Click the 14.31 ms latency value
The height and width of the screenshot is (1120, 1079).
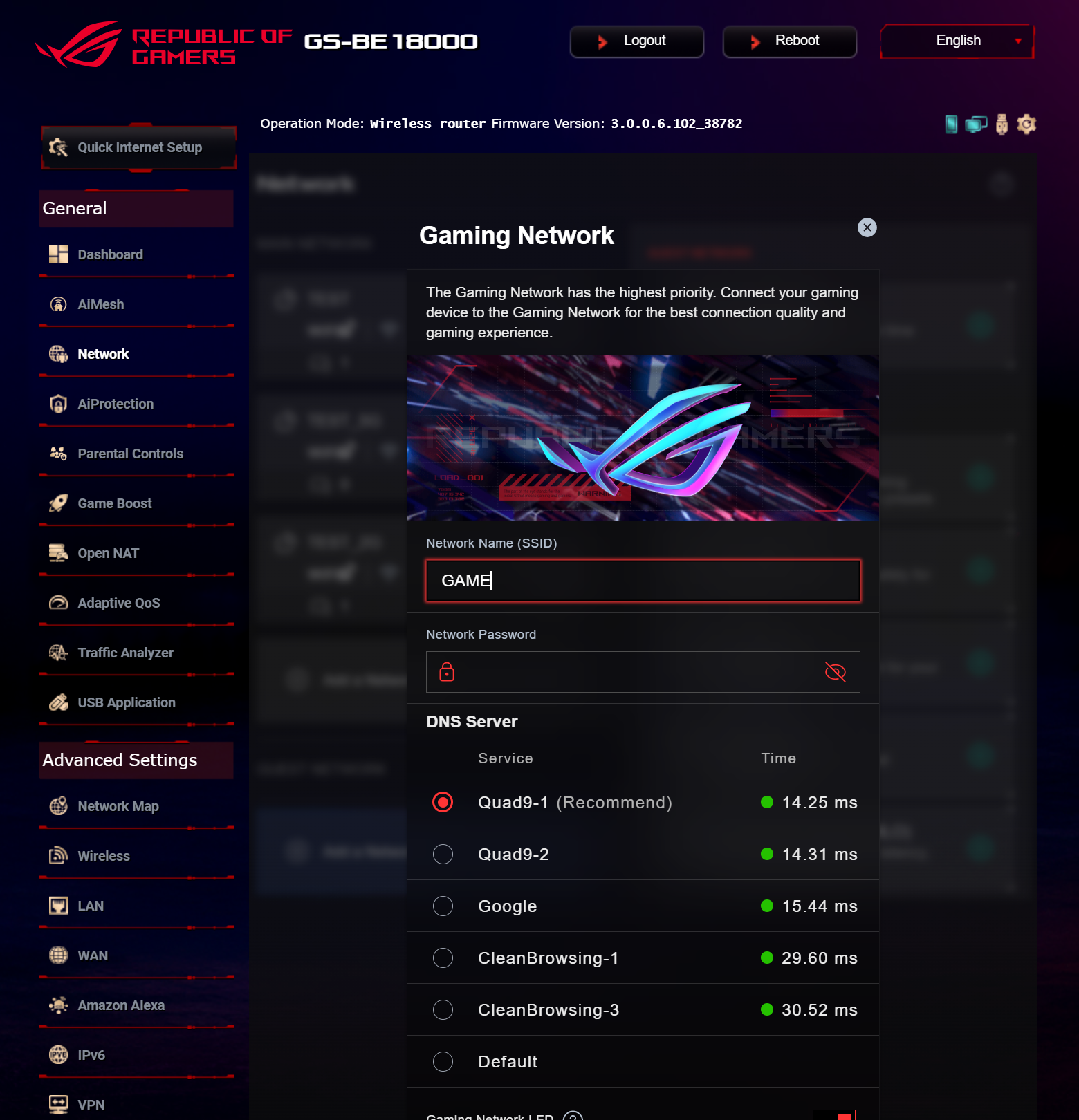[820, 854]
